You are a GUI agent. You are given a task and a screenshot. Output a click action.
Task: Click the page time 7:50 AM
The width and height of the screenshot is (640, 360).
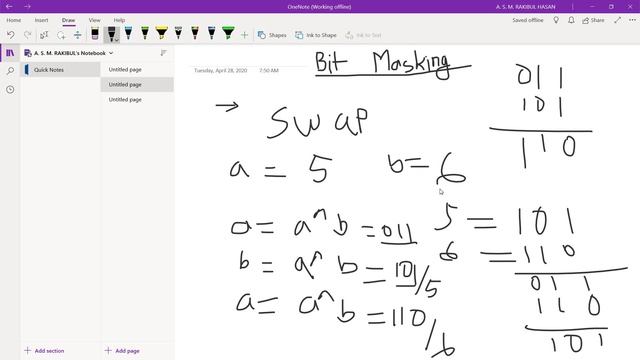click(269, 71)
